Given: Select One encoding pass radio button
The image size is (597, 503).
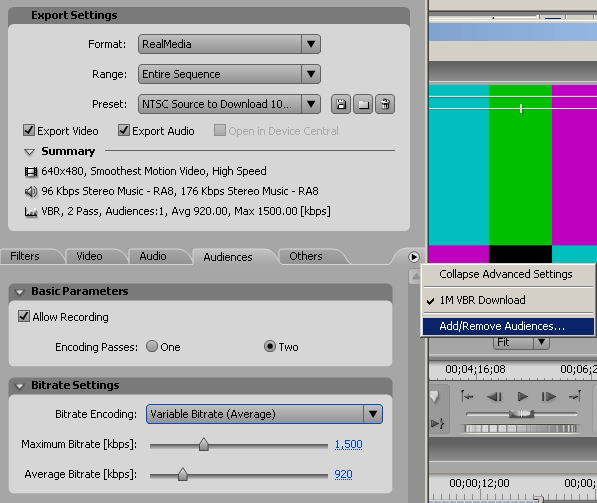Looking at the screenshot, I should pos(152,346).
